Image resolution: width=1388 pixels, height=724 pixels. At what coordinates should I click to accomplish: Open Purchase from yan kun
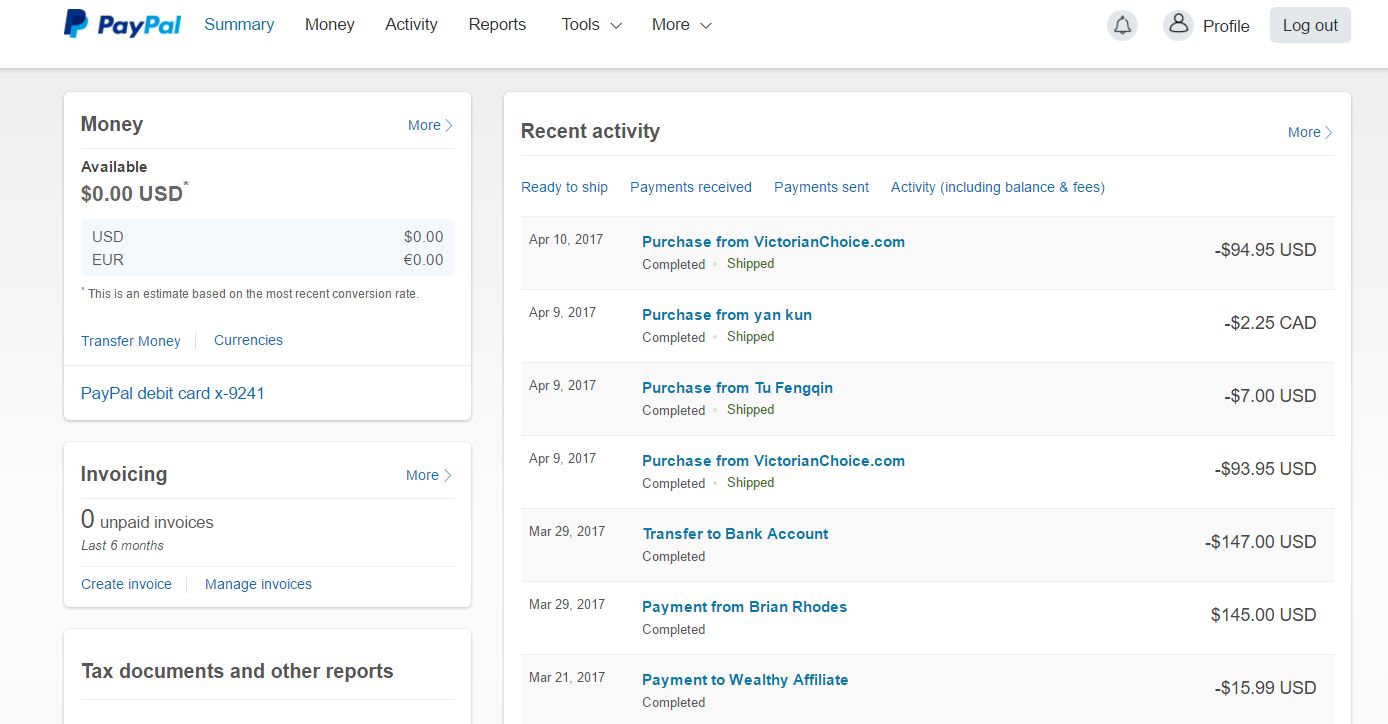tap(727, 314)
